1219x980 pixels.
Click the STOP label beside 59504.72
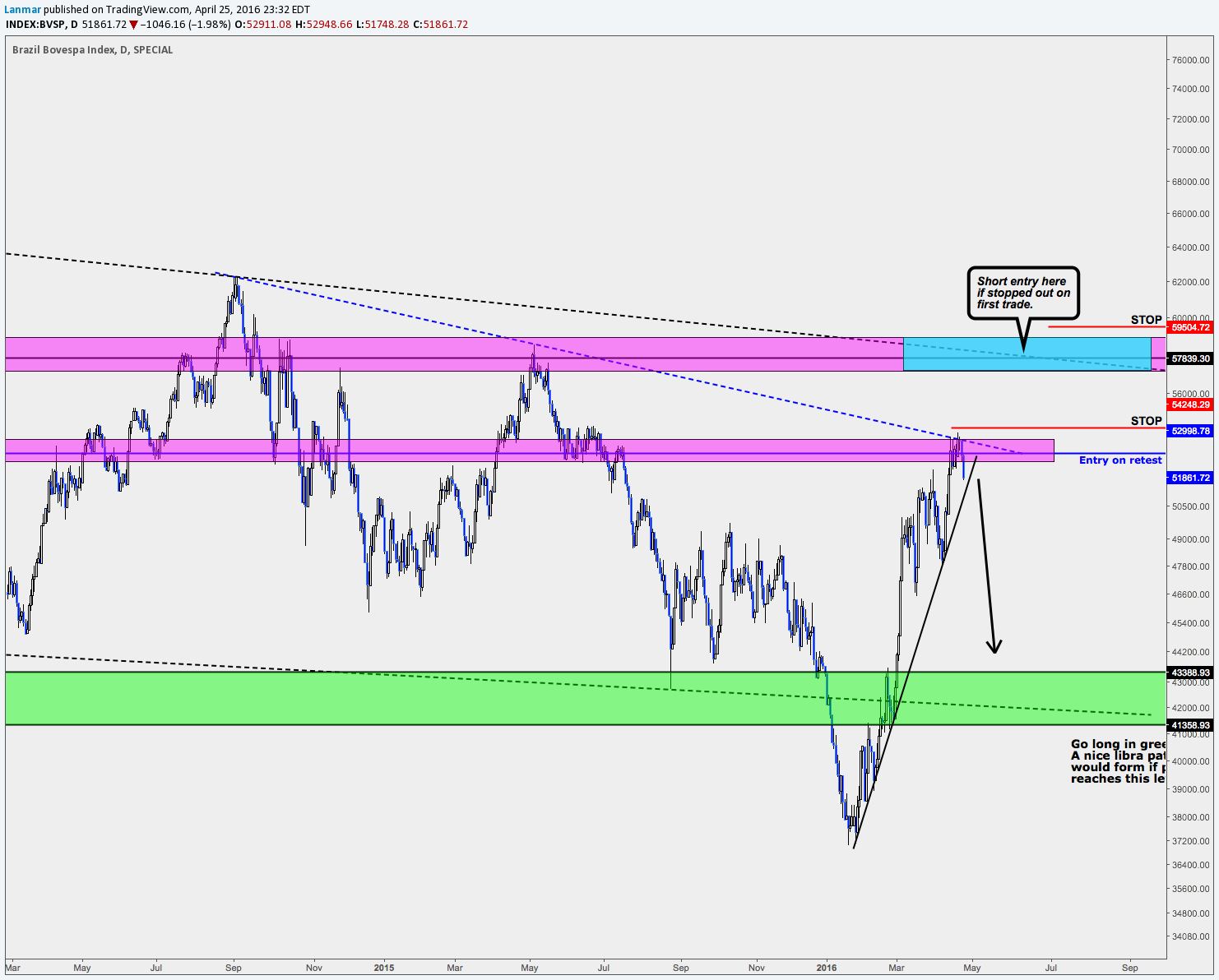[1146, 320]
